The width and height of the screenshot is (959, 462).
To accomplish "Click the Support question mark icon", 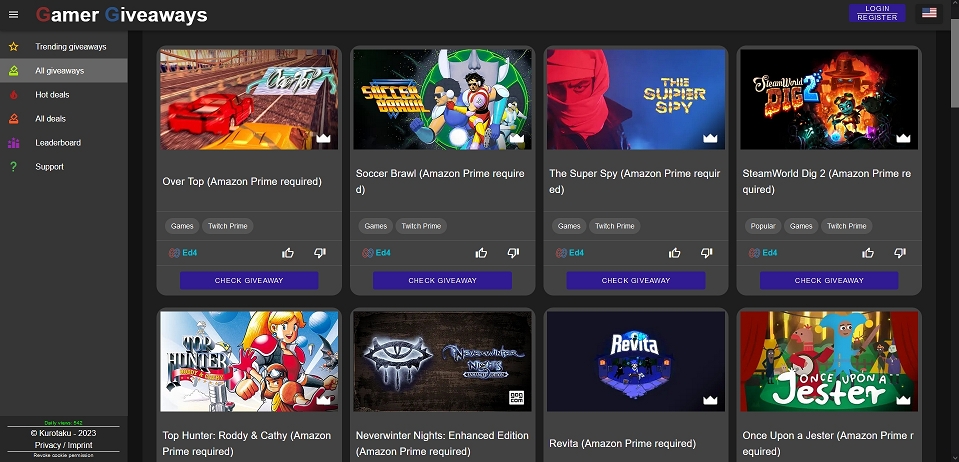I will (x=13, y=166).
